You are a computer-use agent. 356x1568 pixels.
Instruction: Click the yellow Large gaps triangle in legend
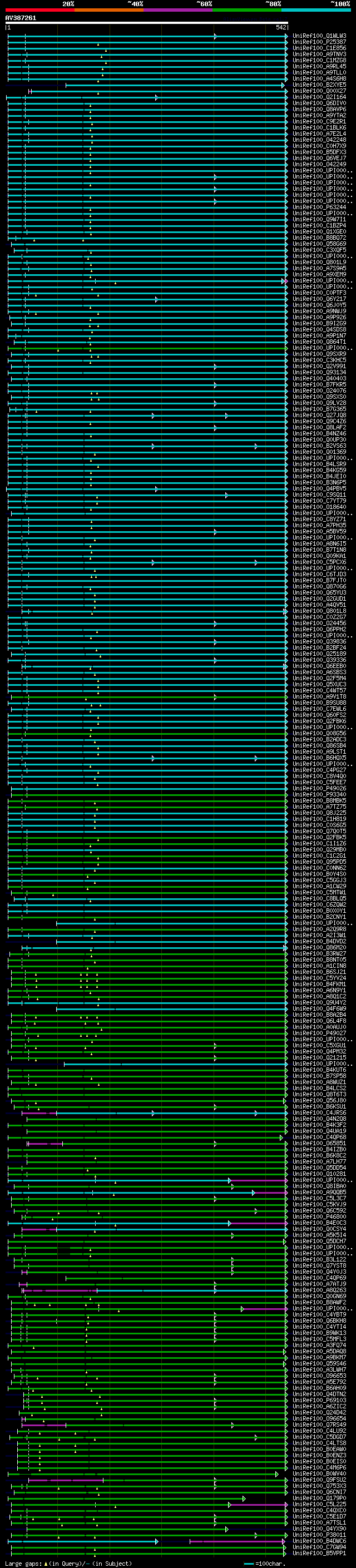46,1564
